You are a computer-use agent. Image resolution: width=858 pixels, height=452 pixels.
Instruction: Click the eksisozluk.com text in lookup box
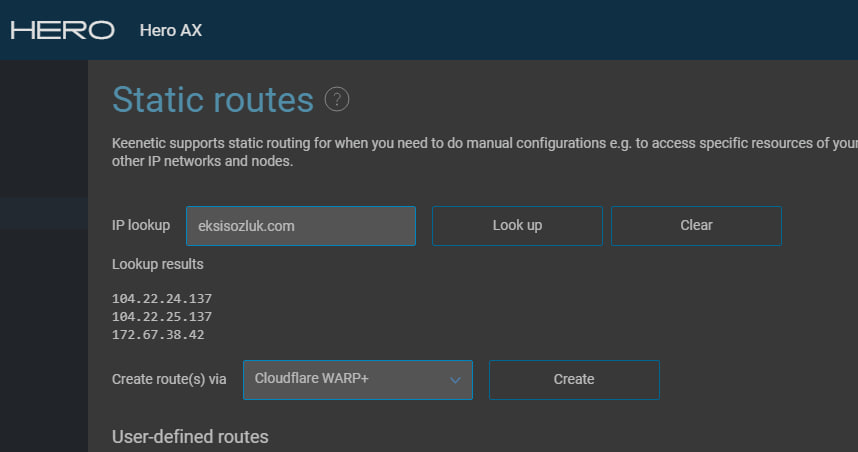(246, 226)
